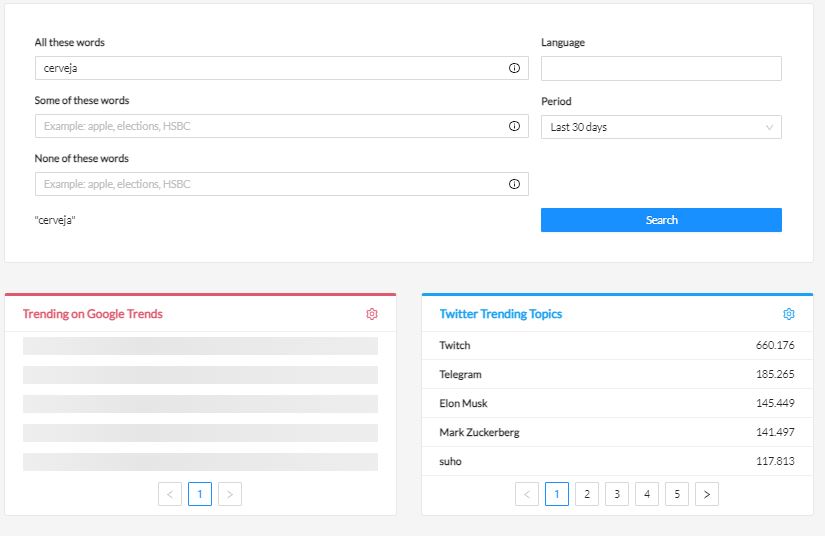825x536 pixels.
Task: Select page 3 in Twitter pagination
Action: pyautogui.click(x=617, y=494)
